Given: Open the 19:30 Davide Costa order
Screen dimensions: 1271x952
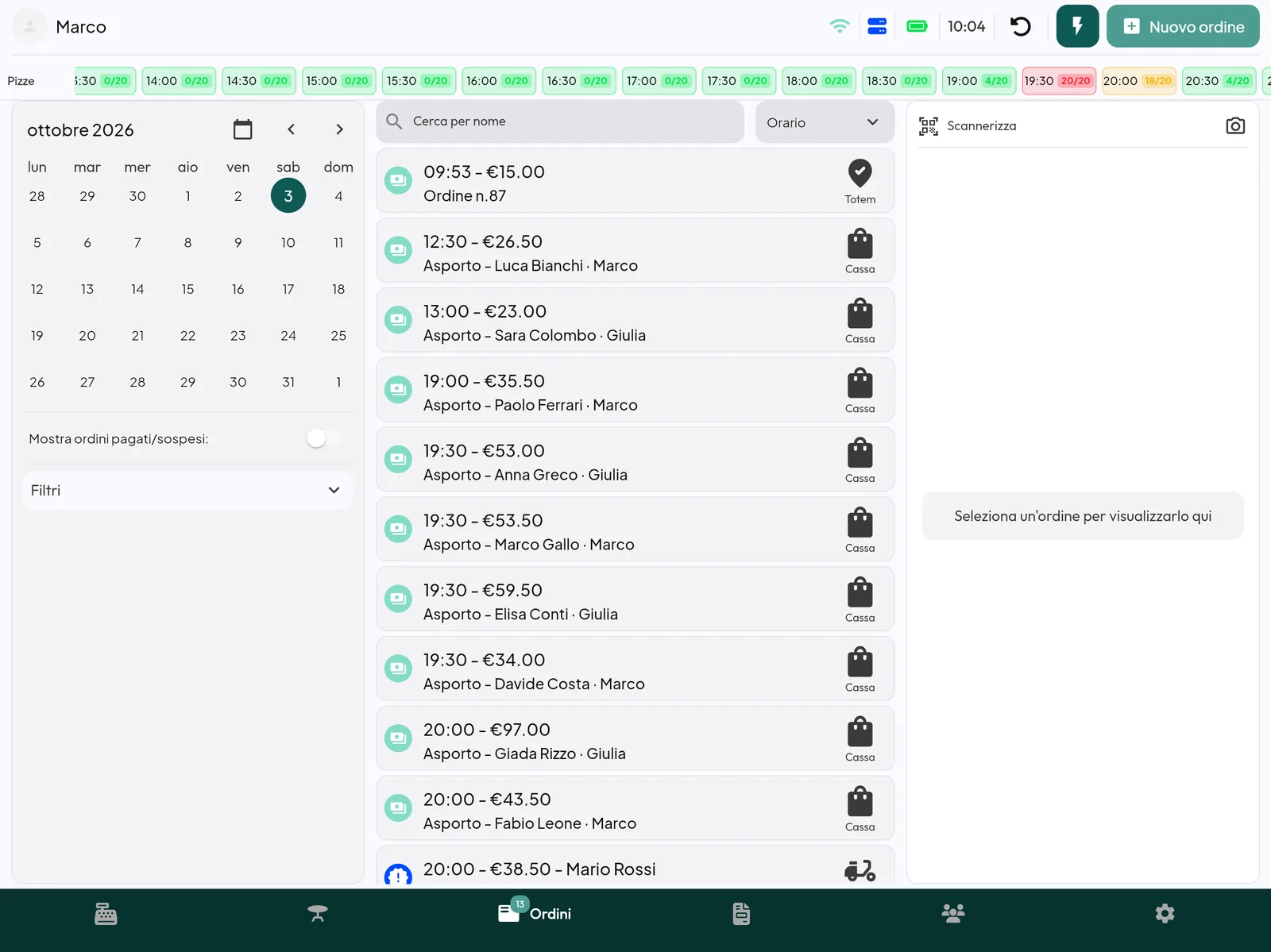Looking at the screenshot, I should 635,669.
